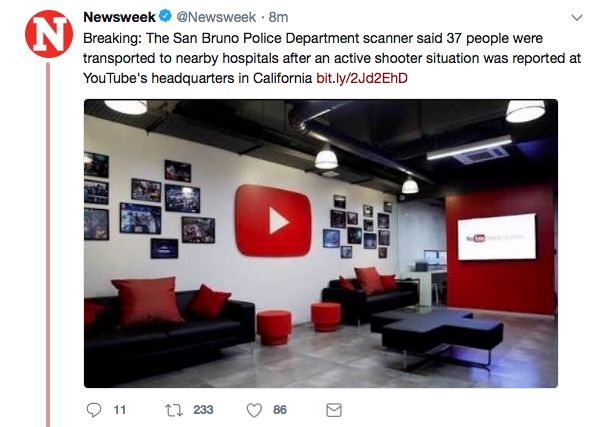Click the tweet text about San Bruno
The image size is (613, 427).
point(332,58)
